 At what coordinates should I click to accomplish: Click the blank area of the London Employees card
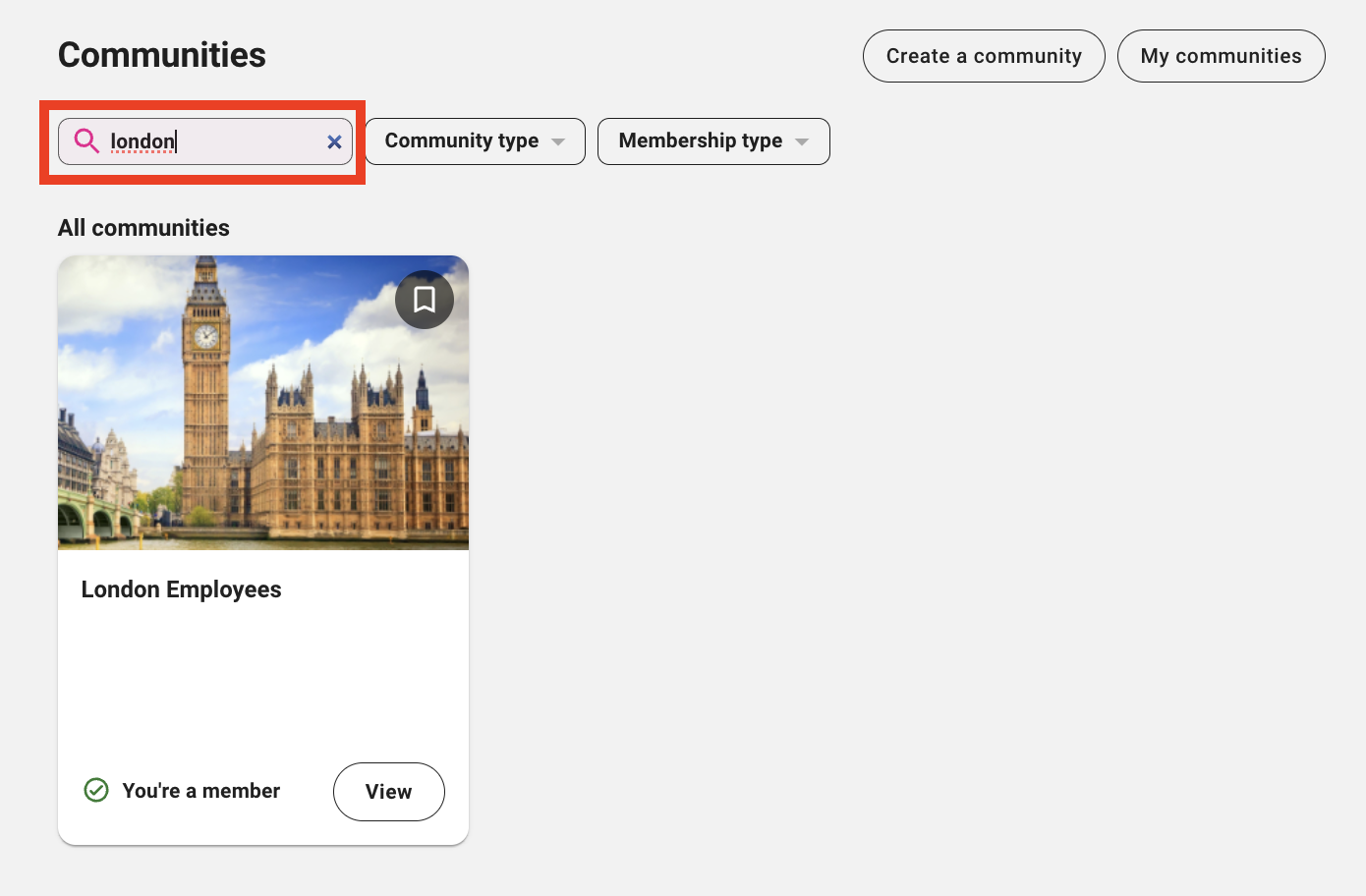coord(263,678)
